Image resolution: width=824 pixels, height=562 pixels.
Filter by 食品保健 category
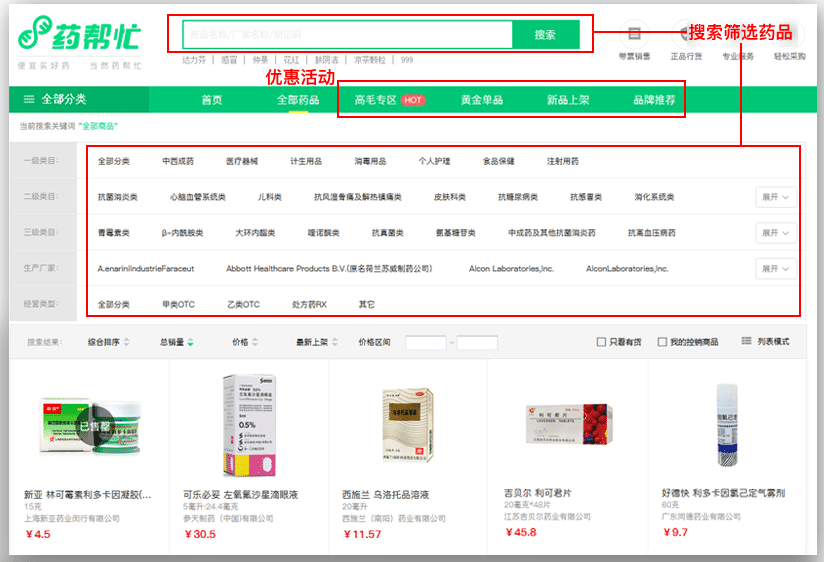499,161
